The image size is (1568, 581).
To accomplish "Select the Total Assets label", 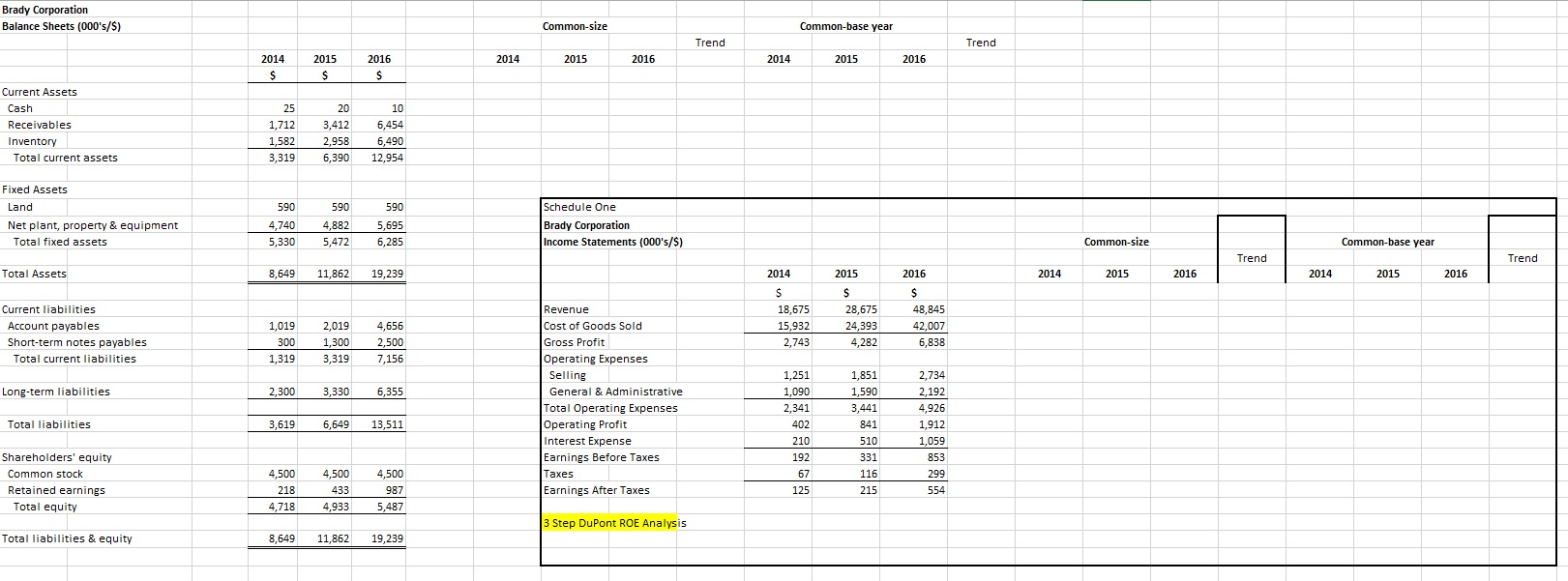I will 35,274.
